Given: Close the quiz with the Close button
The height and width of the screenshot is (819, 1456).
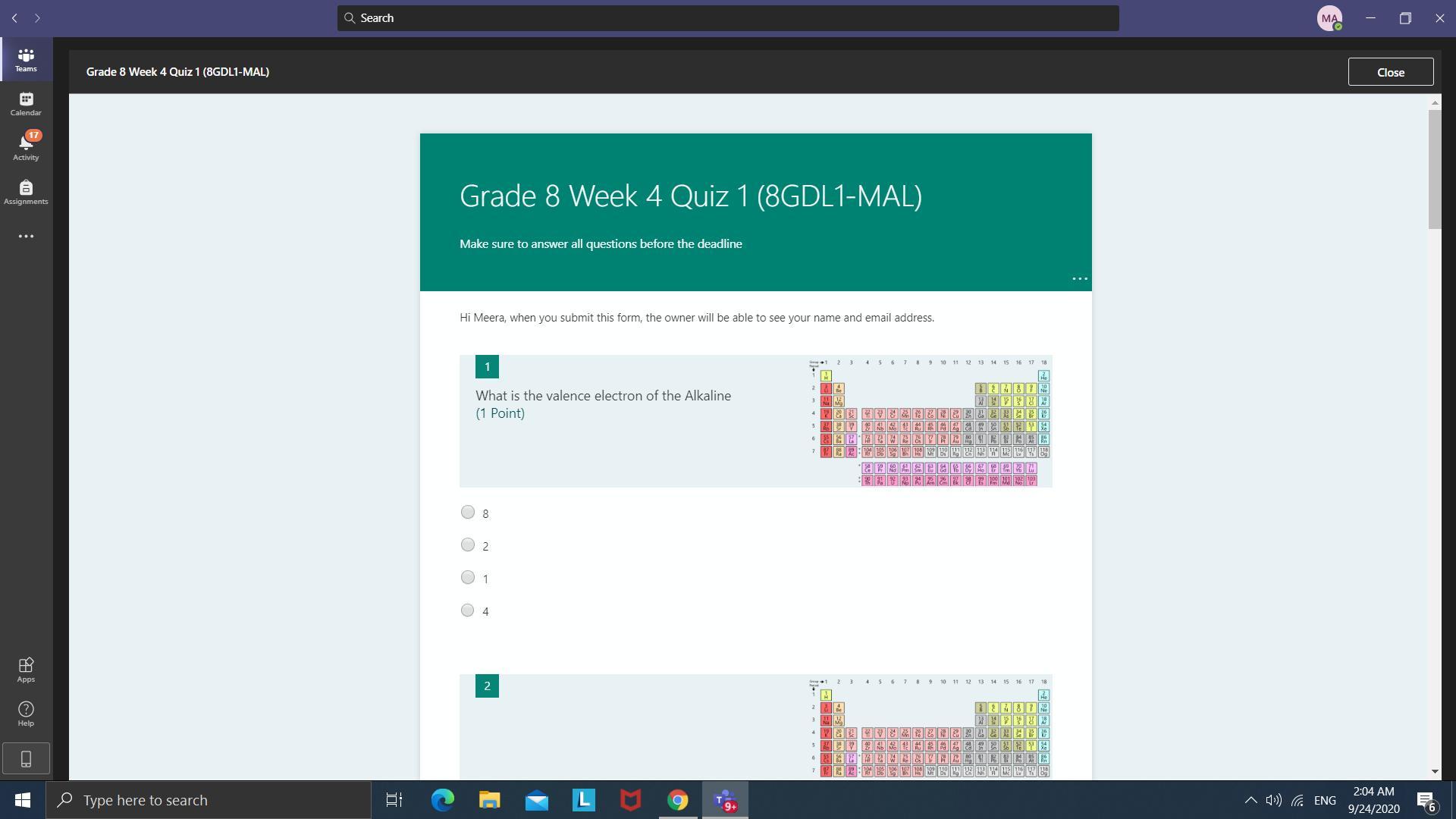Looking at the screenshot, I should click(x=1390, y=72).
